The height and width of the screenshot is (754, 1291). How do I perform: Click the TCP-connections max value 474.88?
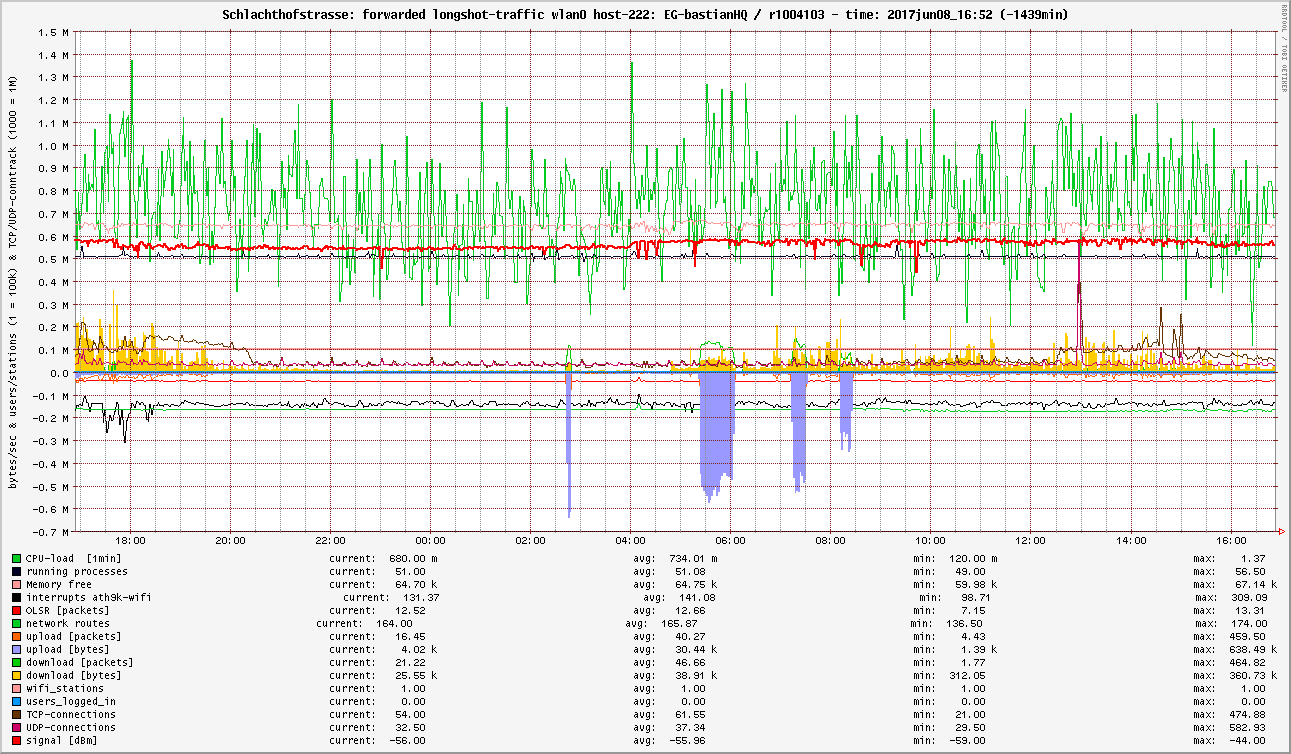[1246, 714]
